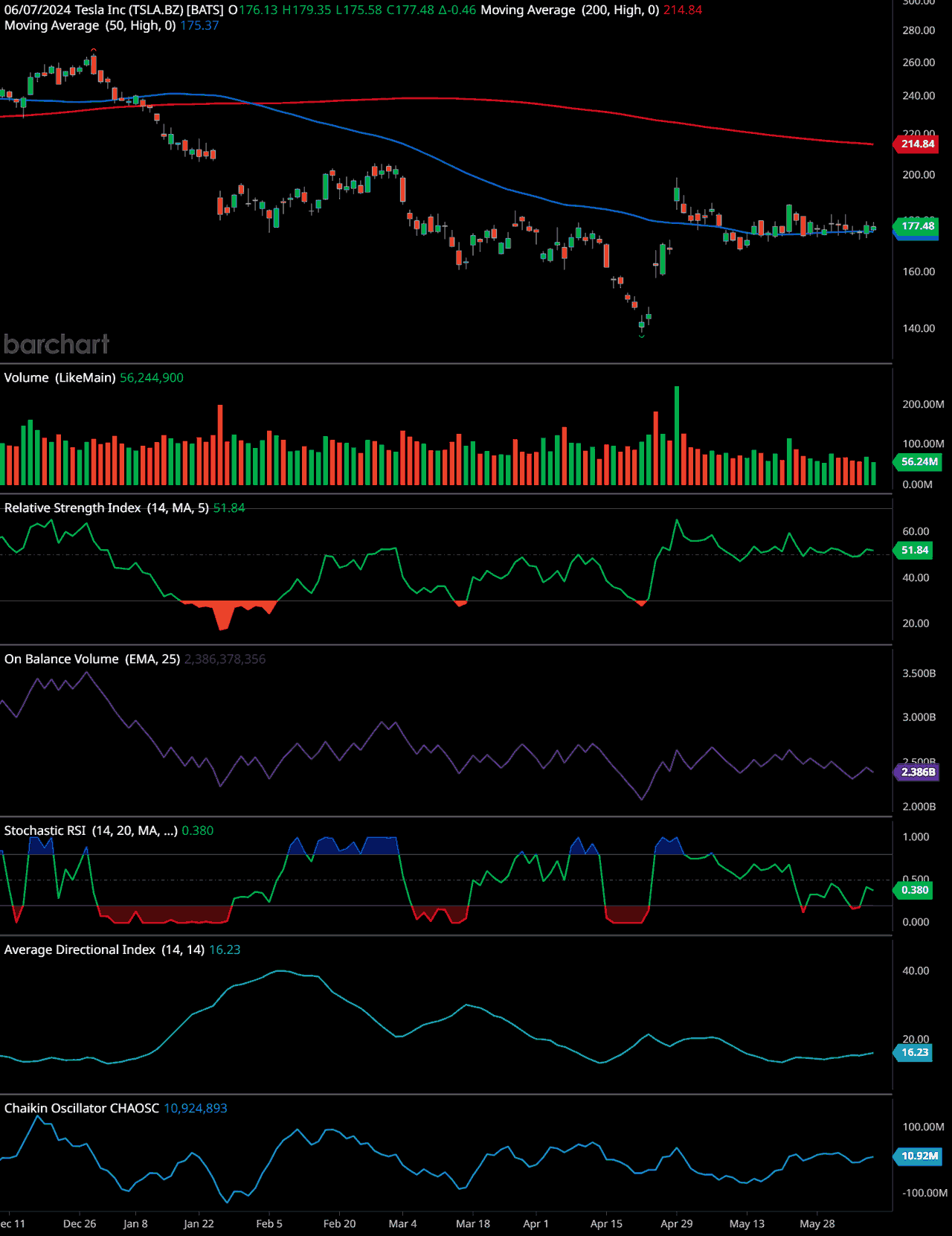Click the 177.48 green price tag
The height and width of the screenshot is (1236, 952).
[917, 225]
